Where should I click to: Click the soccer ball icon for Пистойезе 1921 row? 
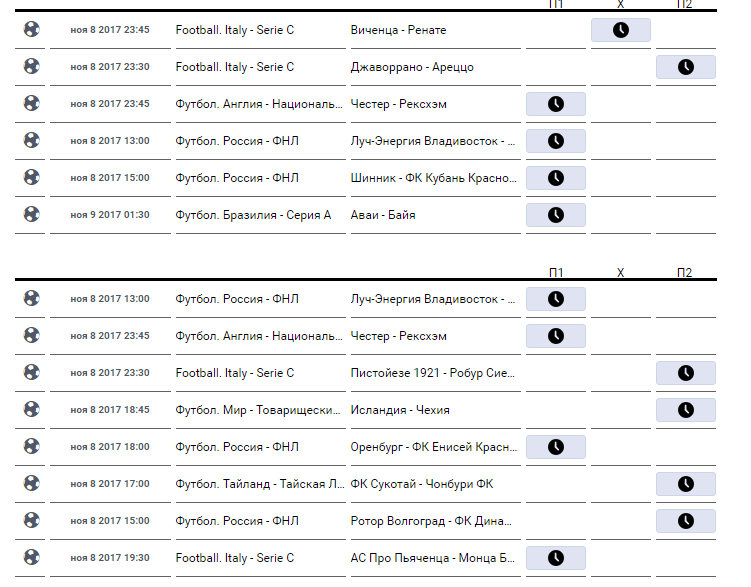point(32,372)
